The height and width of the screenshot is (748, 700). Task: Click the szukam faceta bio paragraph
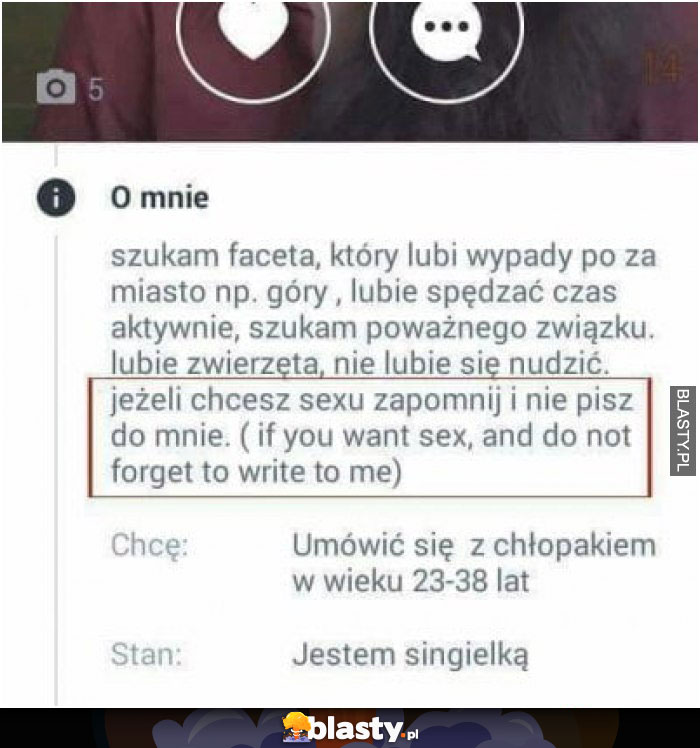[x=383, y=309]
